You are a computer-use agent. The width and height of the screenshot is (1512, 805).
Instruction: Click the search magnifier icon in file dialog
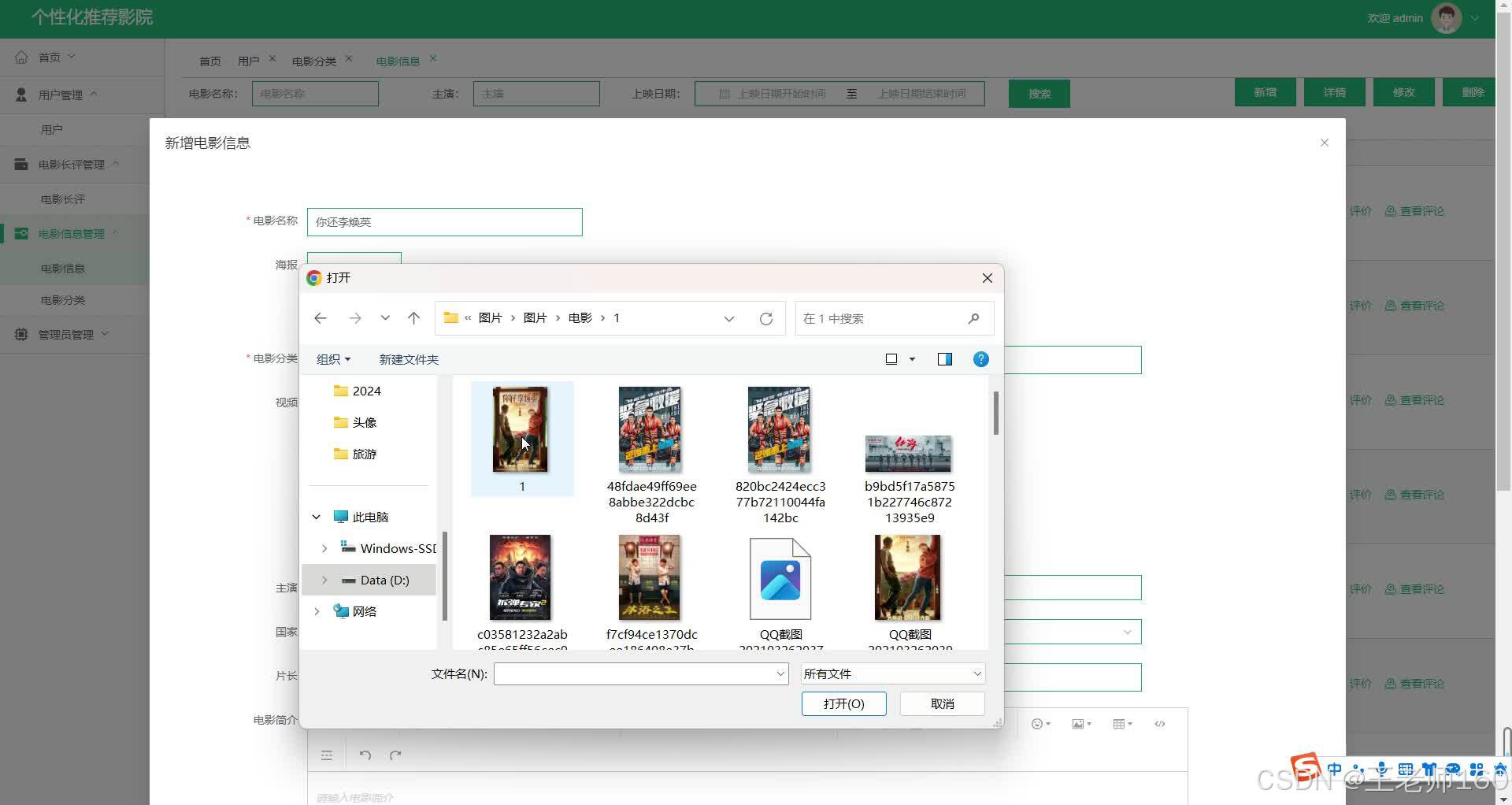pos(974,318)
